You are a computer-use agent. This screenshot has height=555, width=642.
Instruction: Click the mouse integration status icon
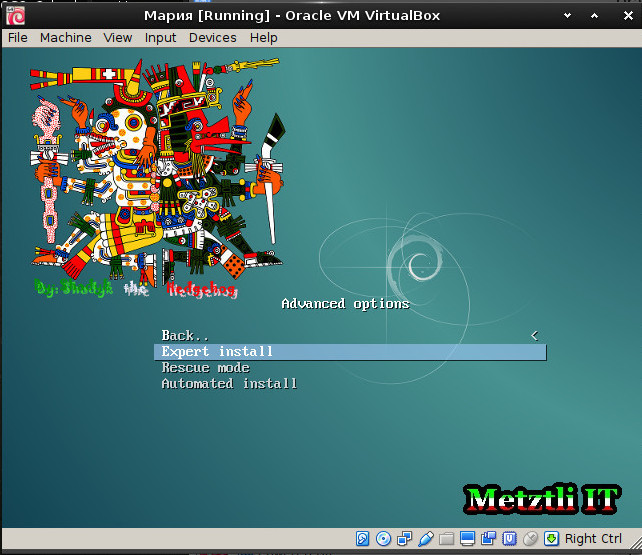(530, 539)
